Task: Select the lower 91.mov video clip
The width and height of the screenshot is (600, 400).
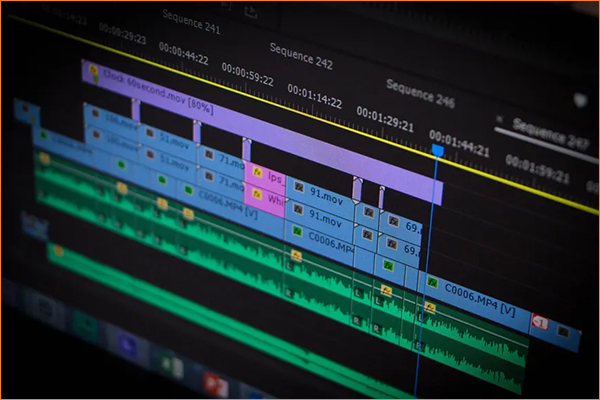Action: 320,217
